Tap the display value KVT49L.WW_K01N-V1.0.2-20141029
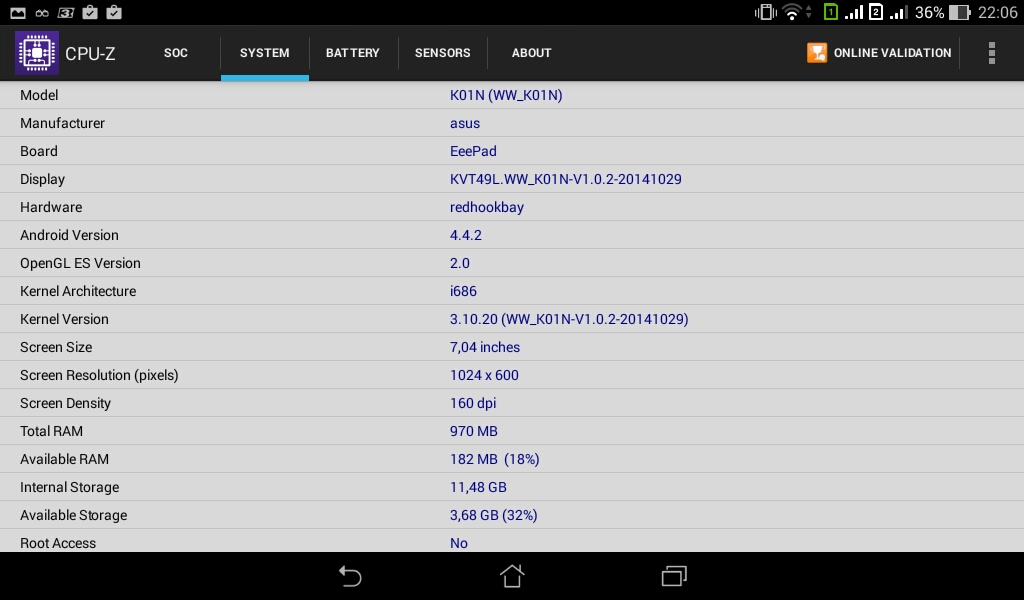The width and height of the screenshot is (1024, 600). [566, 180]
